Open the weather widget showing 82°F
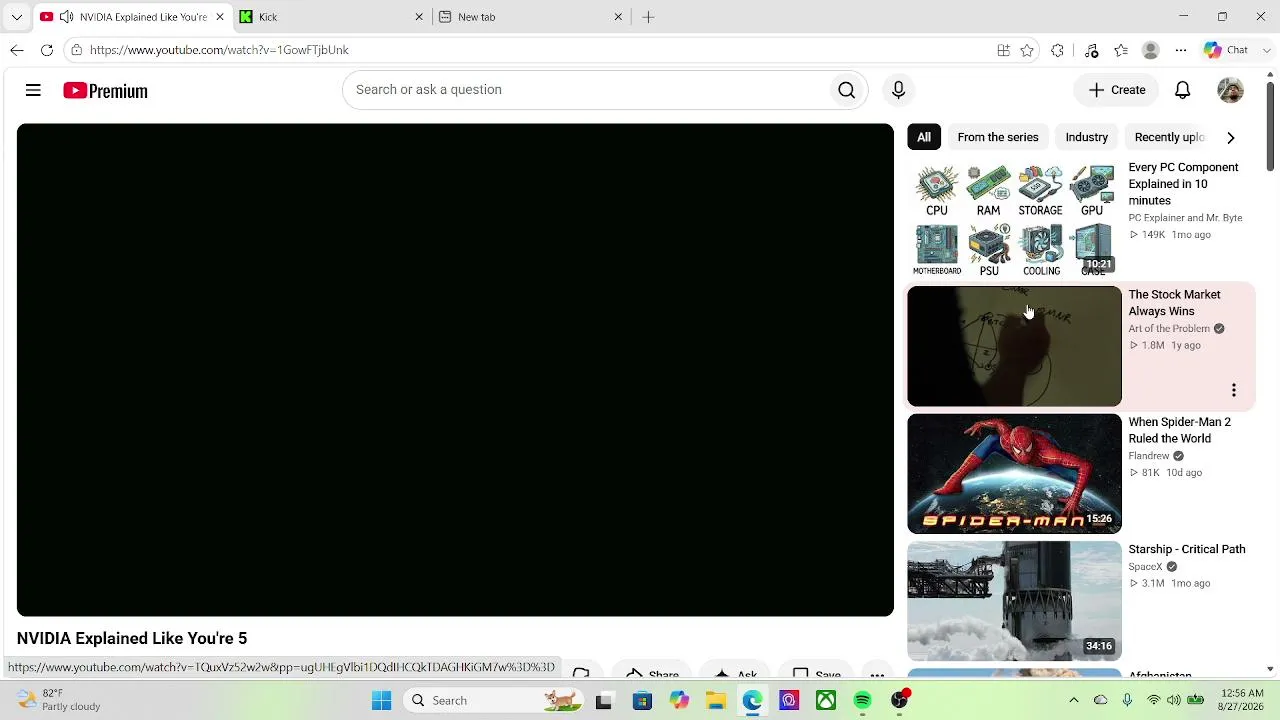The image size is (1280, 720). click(x=58, y=700)
